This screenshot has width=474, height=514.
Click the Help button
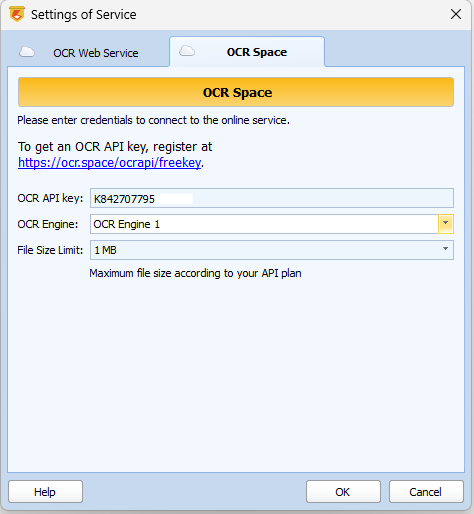tap(45, 492)
